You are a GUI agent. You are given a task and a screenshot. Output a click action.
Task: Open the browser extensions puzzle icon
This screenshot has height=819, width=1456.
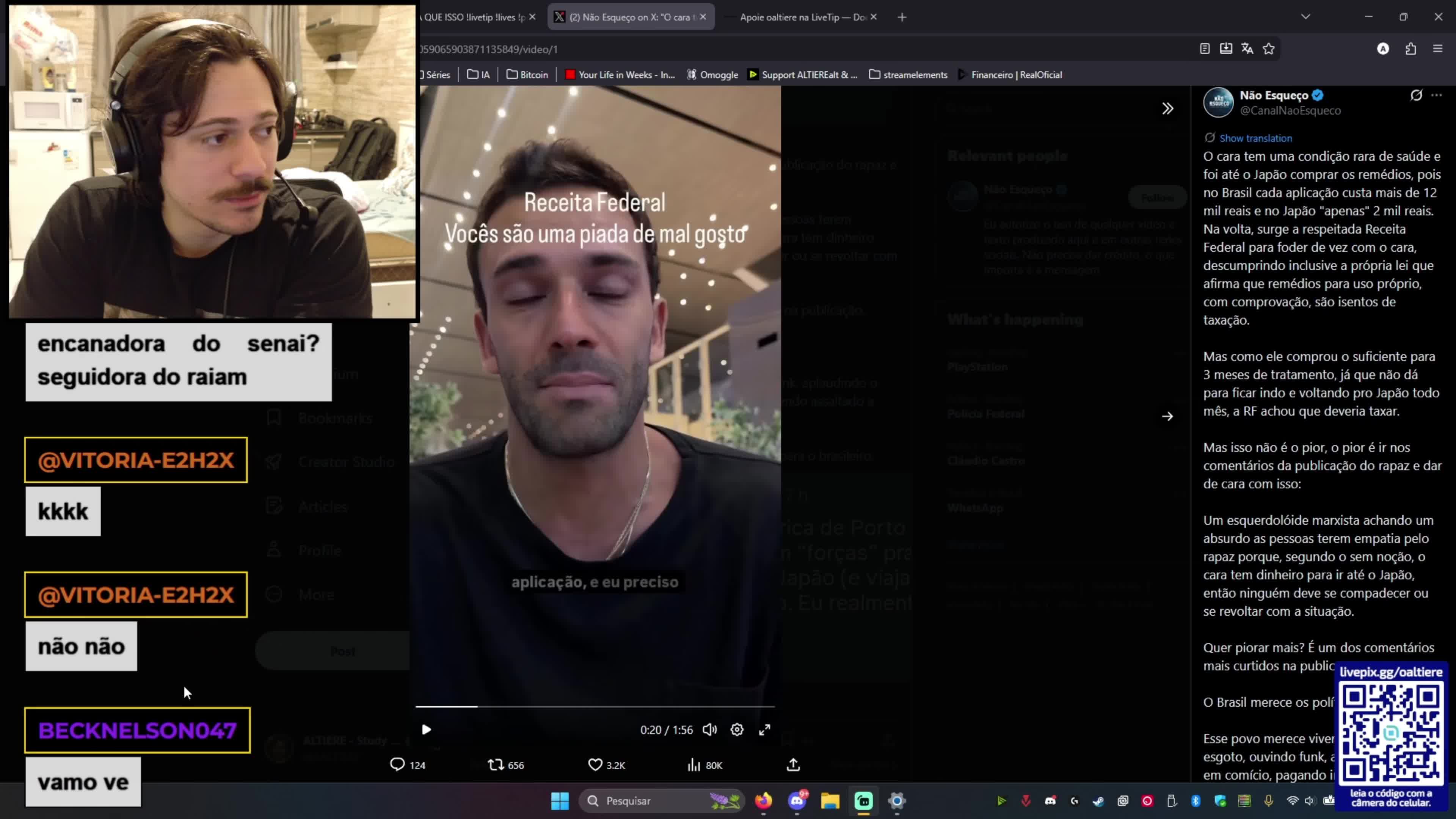pos(1411,49)
